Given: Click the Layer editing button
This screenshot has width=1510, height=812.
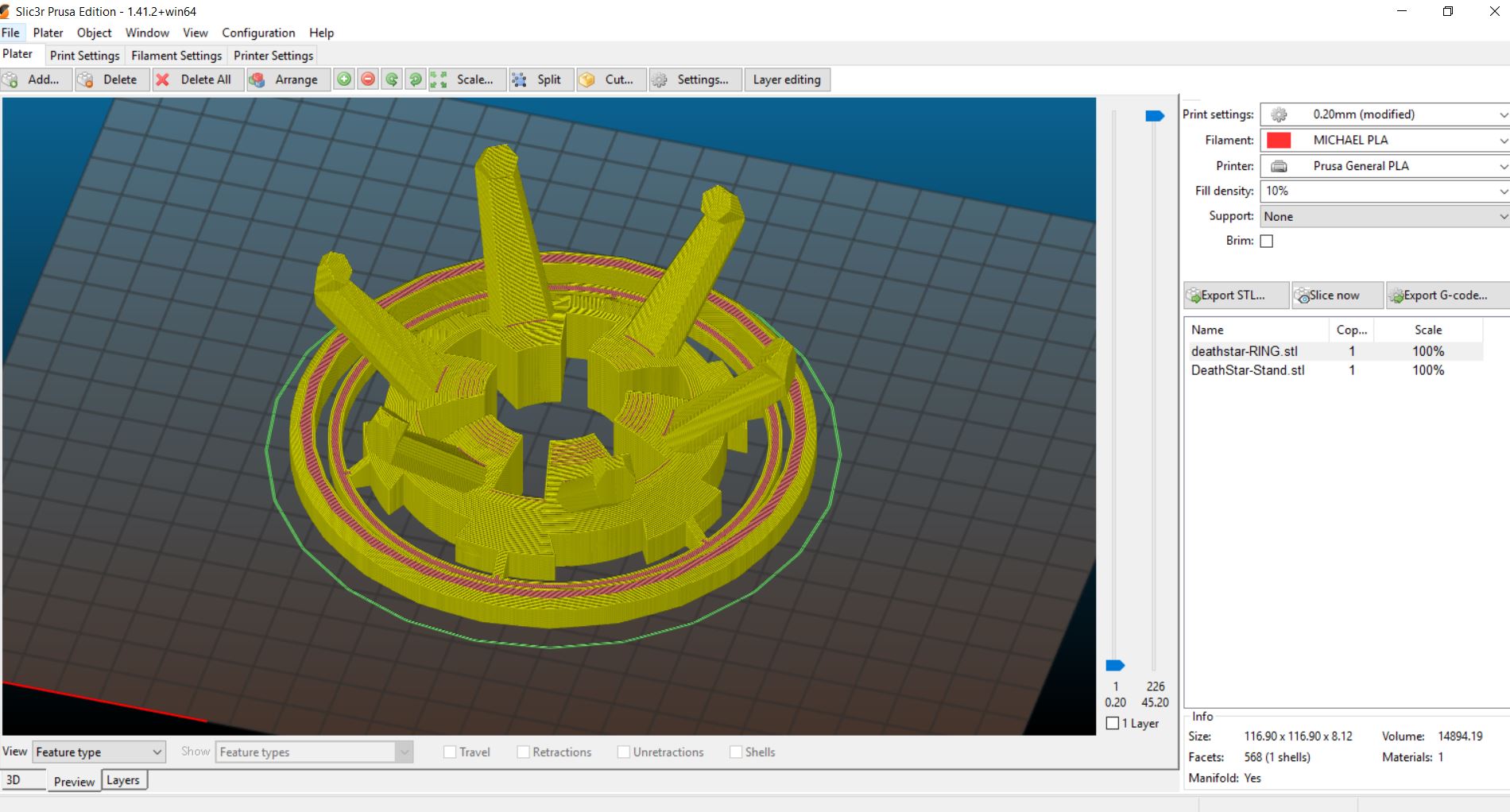Looking at the screenshot, I should [x=787, y=79].
